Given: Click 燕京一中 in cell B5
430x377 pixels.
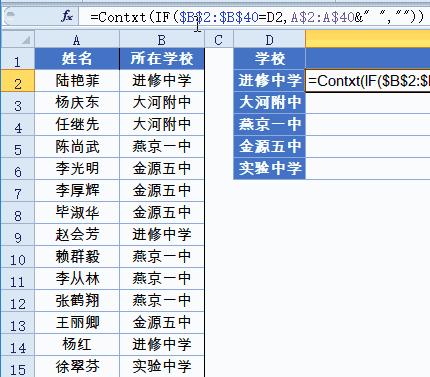Looking at the screenshot, I should [x=162, y=147].
